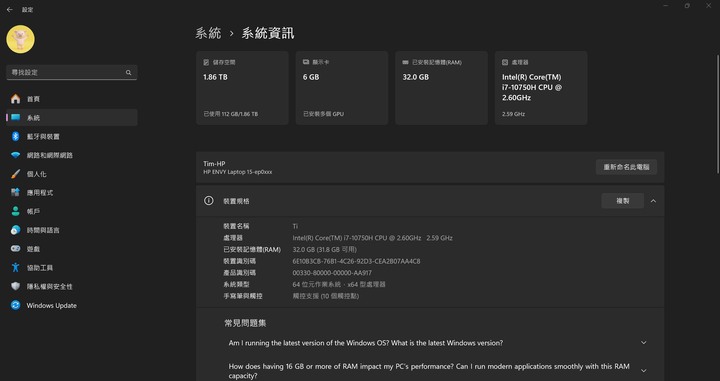720x381 pixels.
Task: Restore down the Settings window
Action: pos(687,6)
